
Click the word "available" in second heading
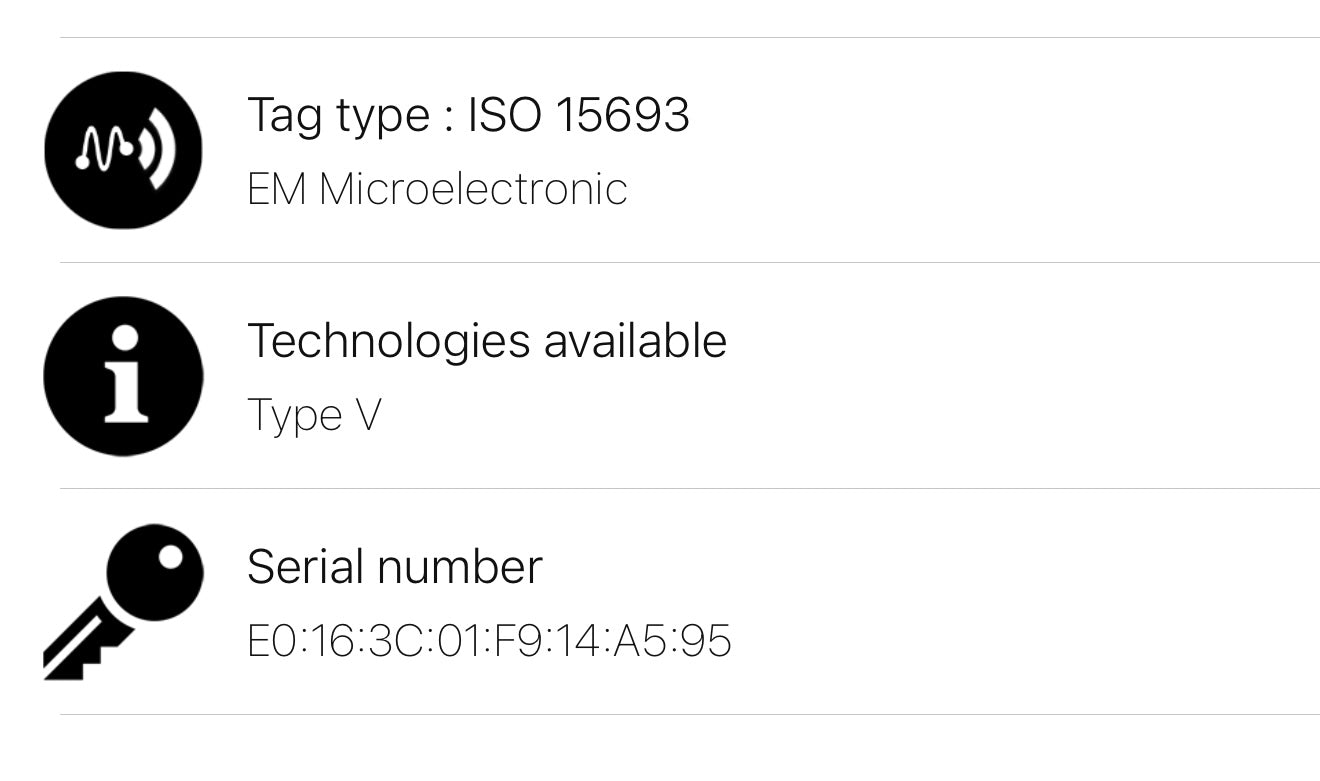tap(635, 341)
